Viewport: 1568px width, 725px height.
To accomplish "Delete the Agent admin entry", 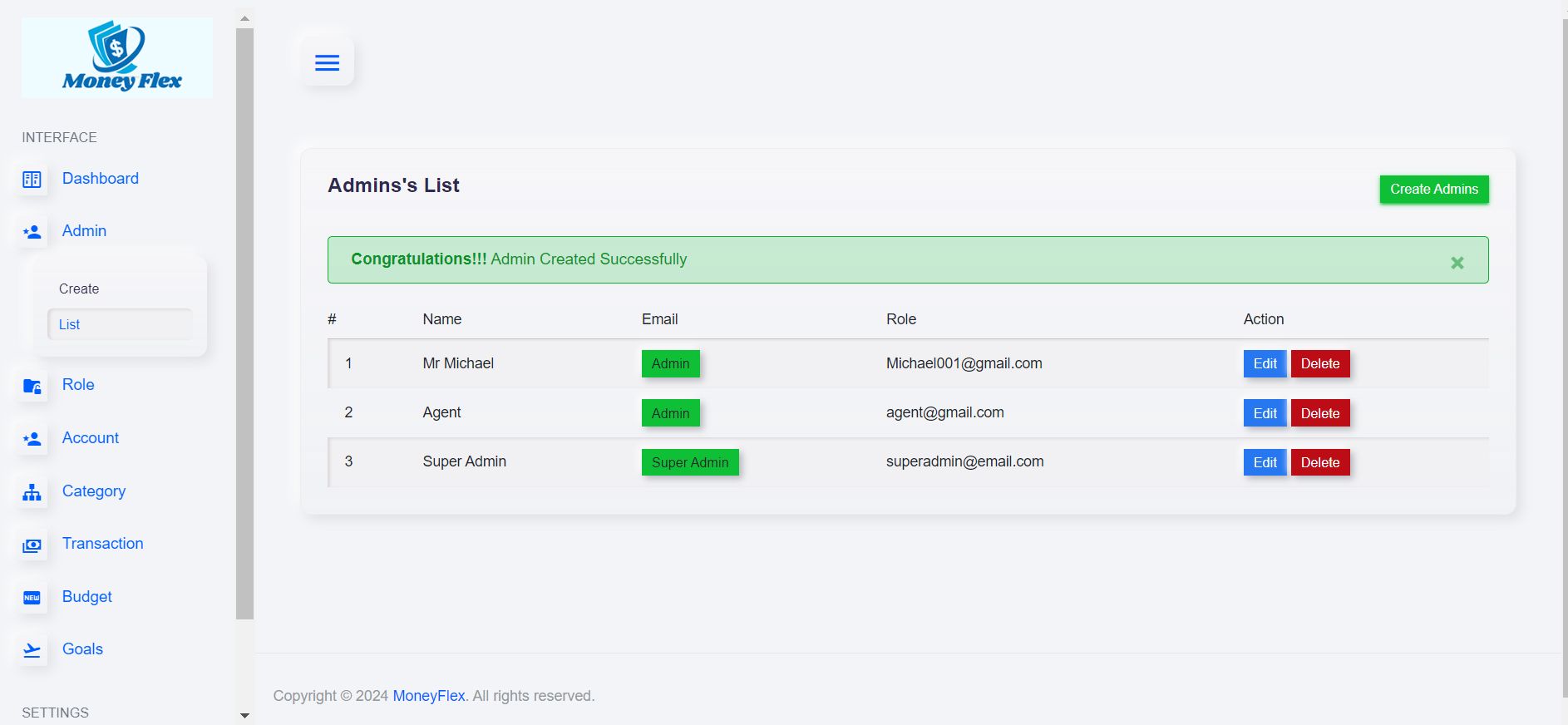I will (x=1319, y=413).
